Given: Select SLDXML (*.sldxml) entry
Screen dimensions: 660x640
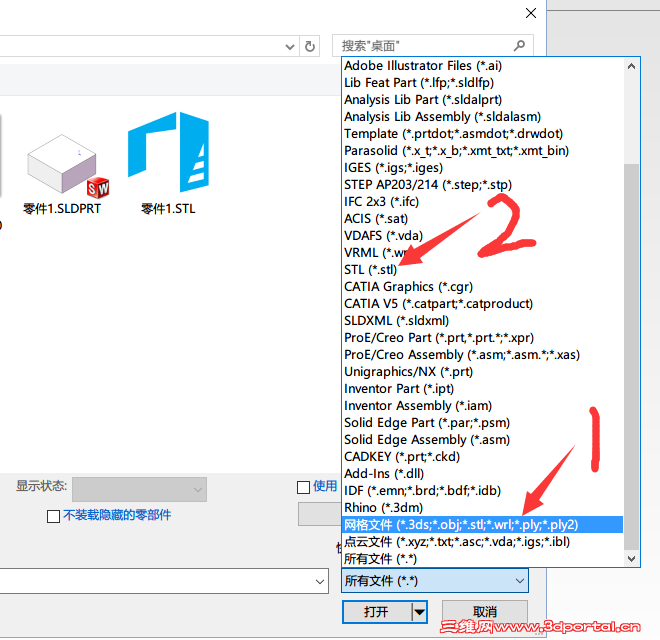Looking at the screenshot, I should 482,321.
